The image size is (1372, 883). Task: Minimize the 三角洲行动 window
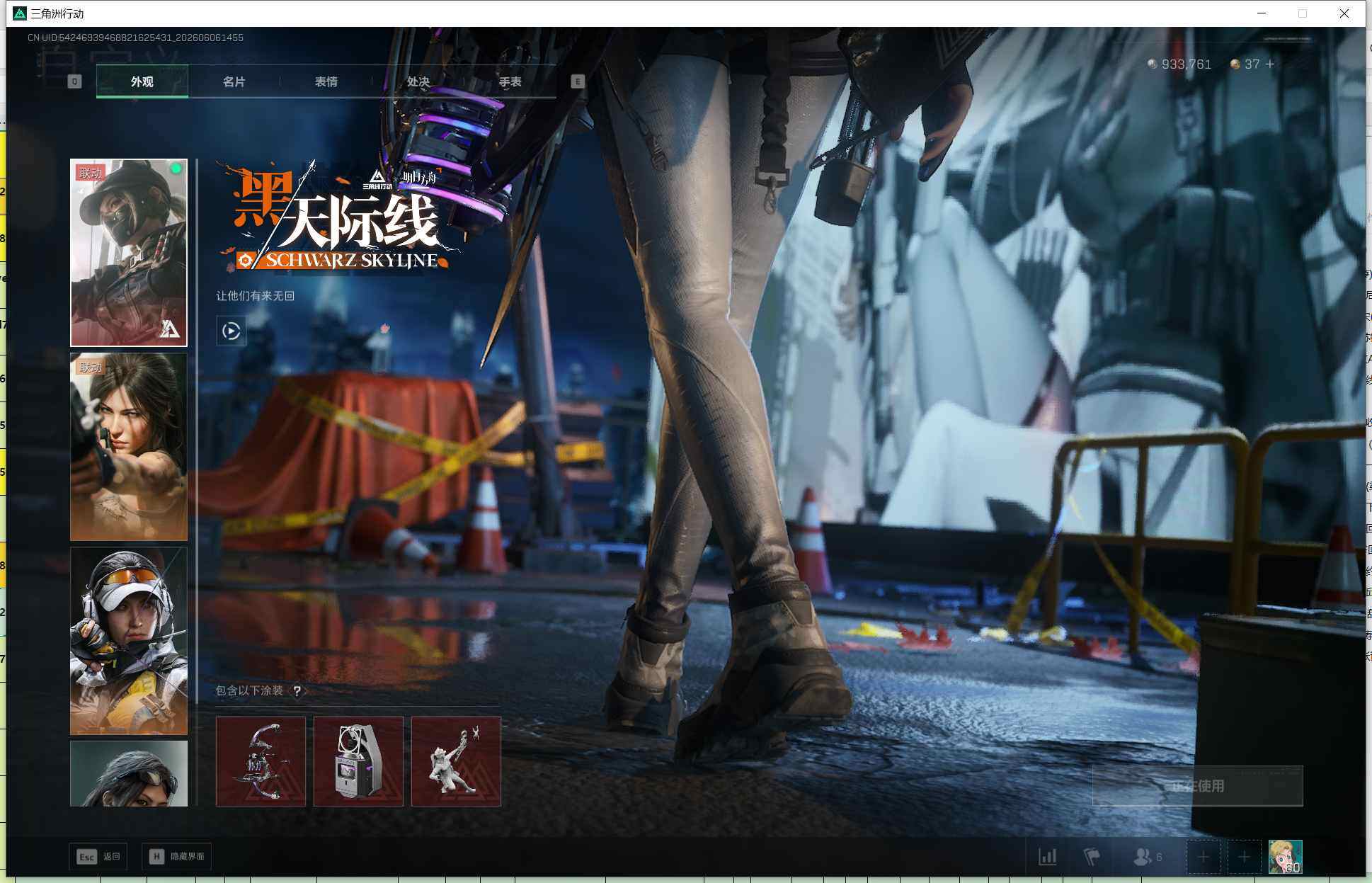coord(1262,13)
